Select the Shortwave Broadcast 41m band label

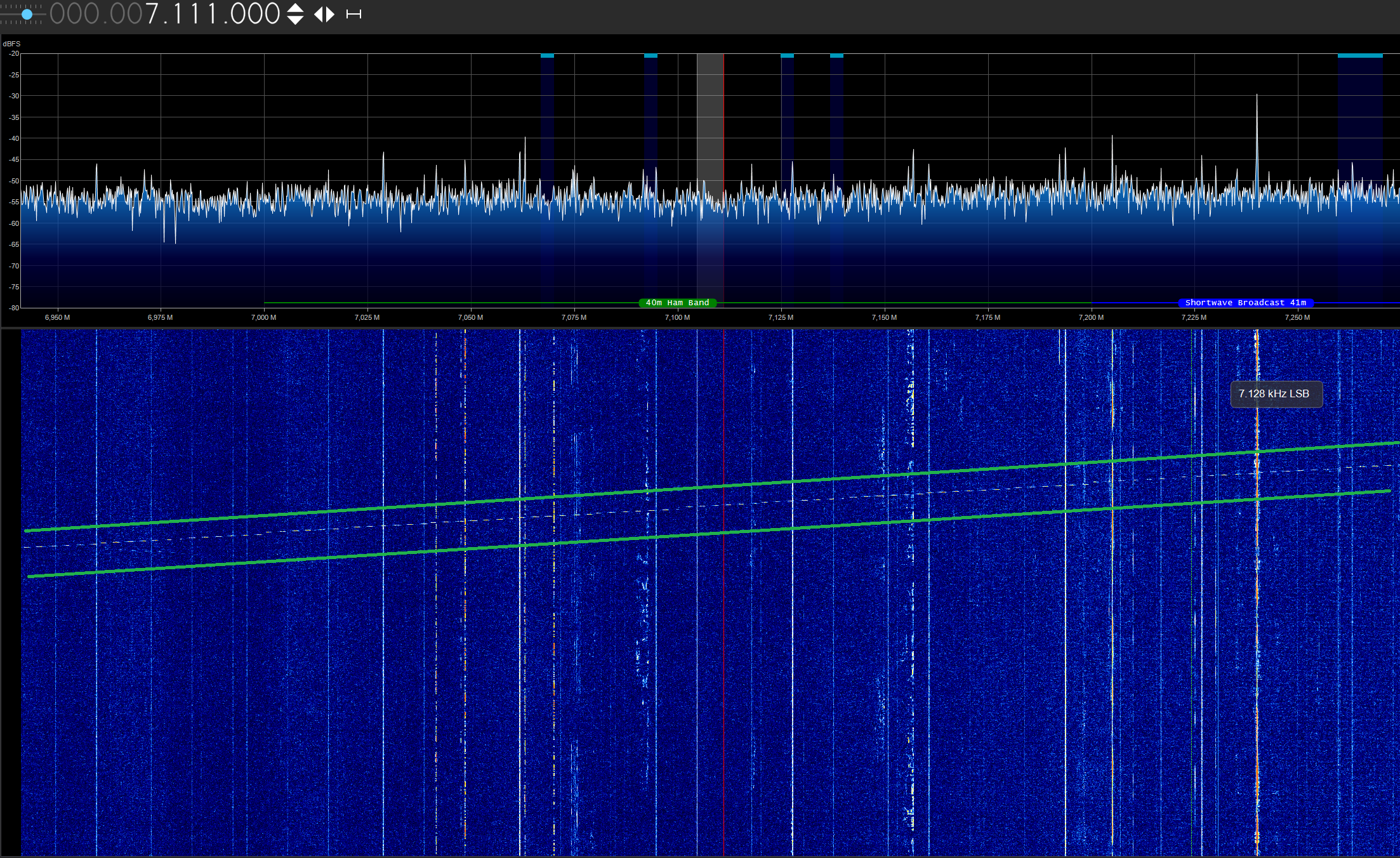click(1245, 303)
